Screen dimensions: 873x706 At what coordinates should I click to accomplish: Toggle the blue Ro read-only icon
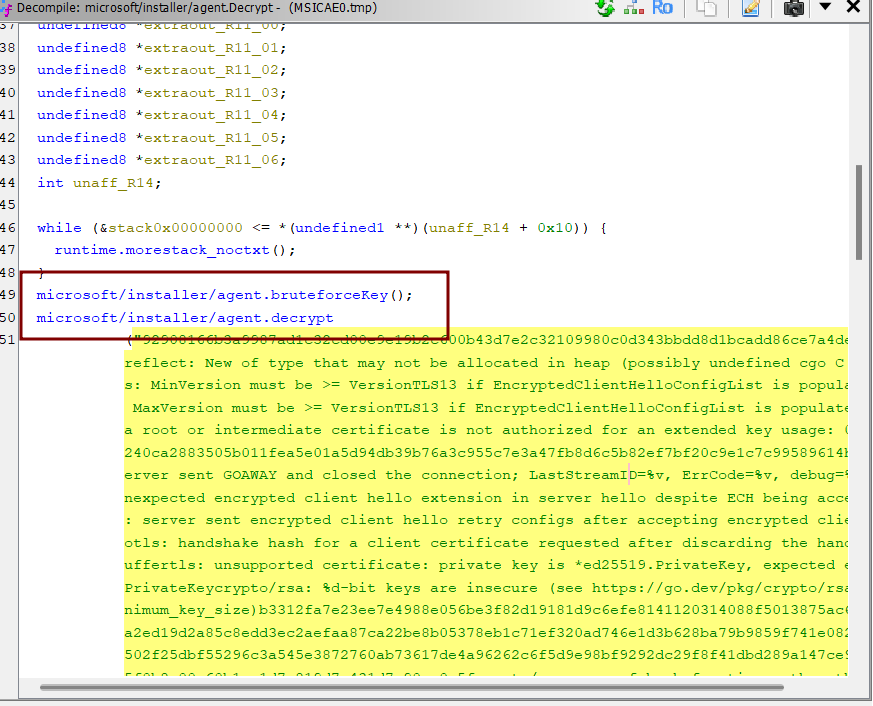tap(663, 8)
